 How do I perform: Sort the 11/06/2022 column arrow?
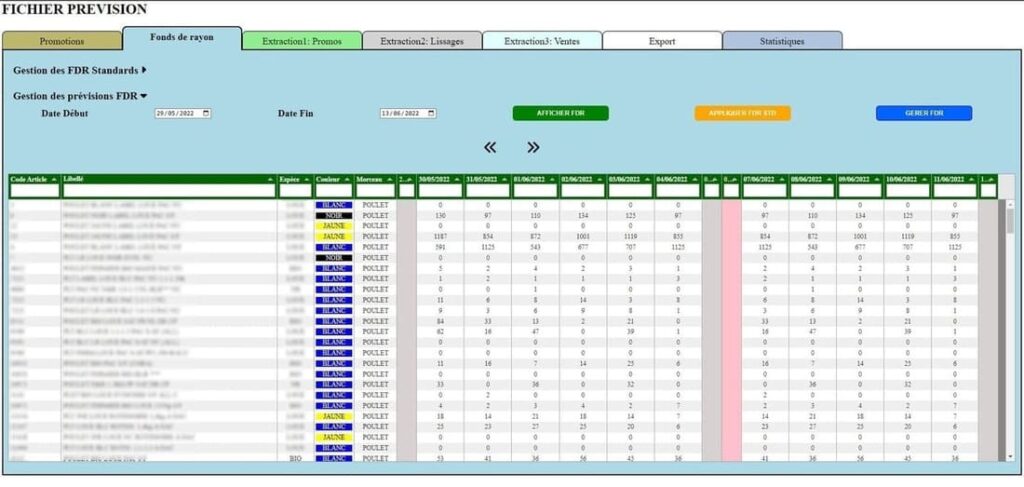pos(972,179)
